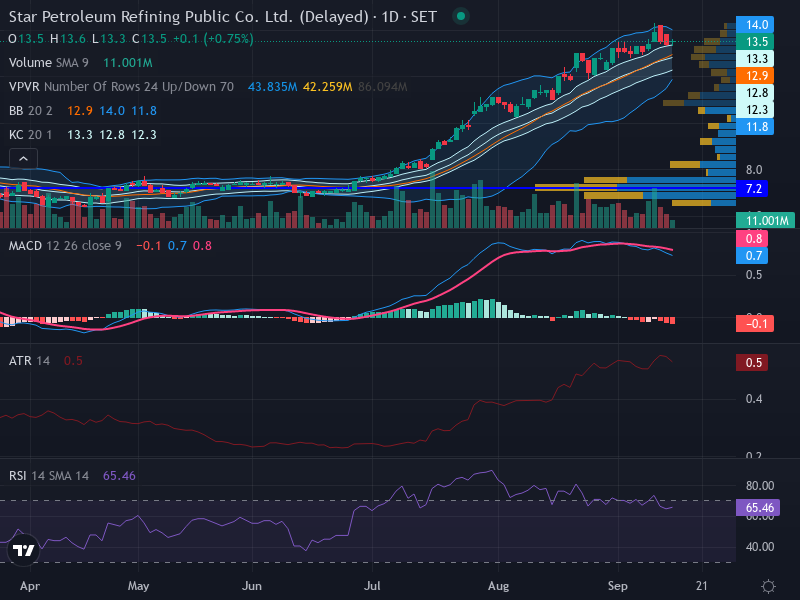800x600 pixels.
Task: Click the purple 65.46 RSI value tag
Action: [x=758, y=508]
